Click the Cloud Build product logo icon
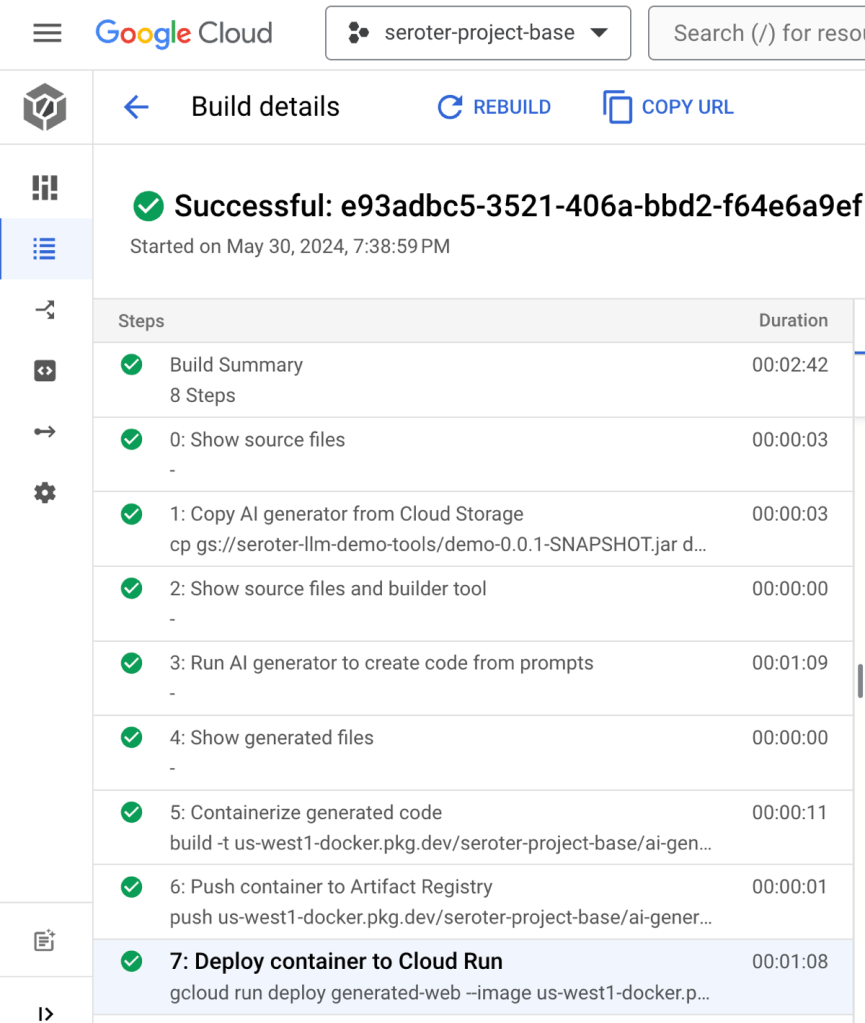The image size is (865, 1023). pyautogui.click(x=45, y=107)
